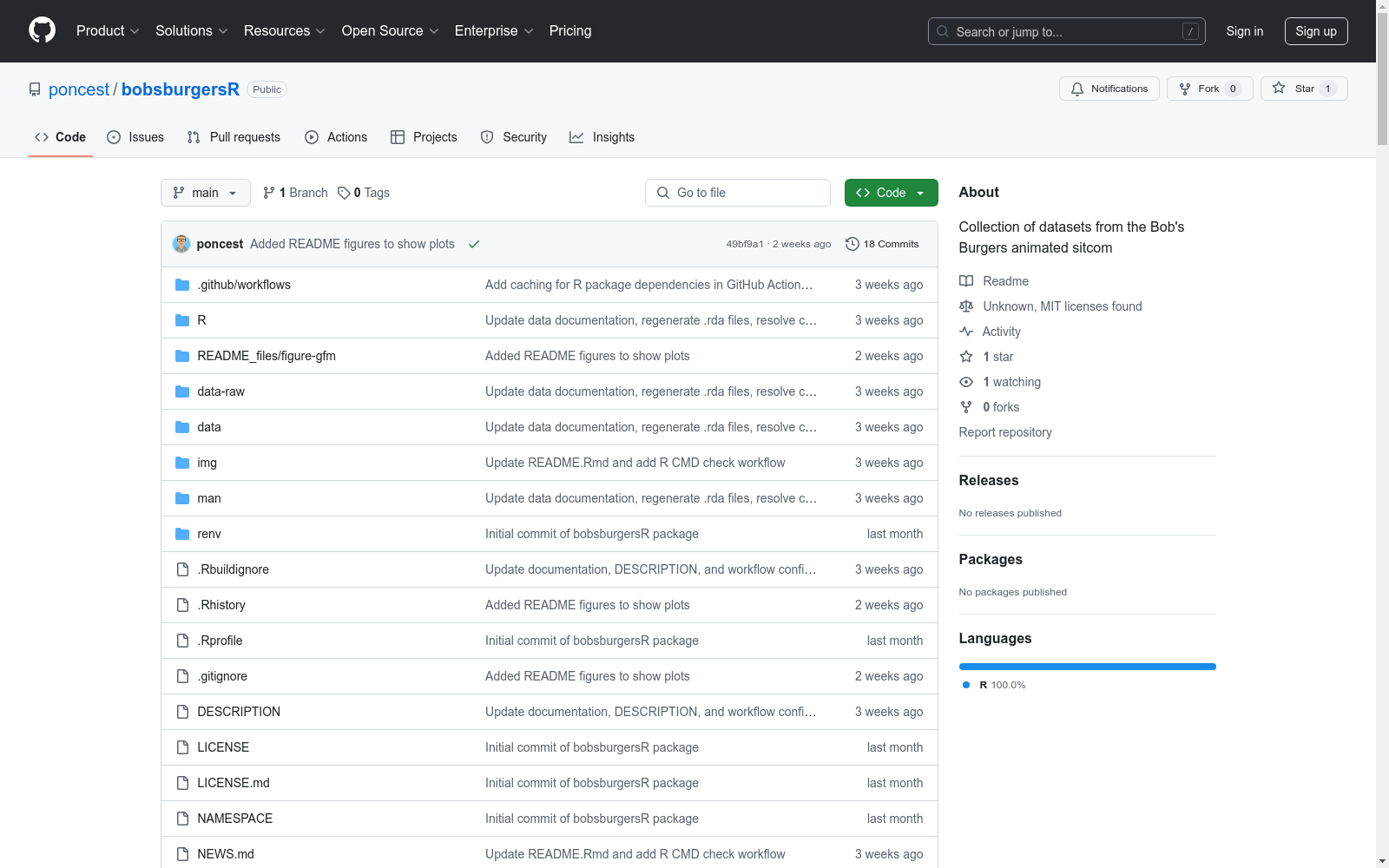Switch to the Pull requests tab
Viewport: 1389px width, 868px height.
point(234,137)
